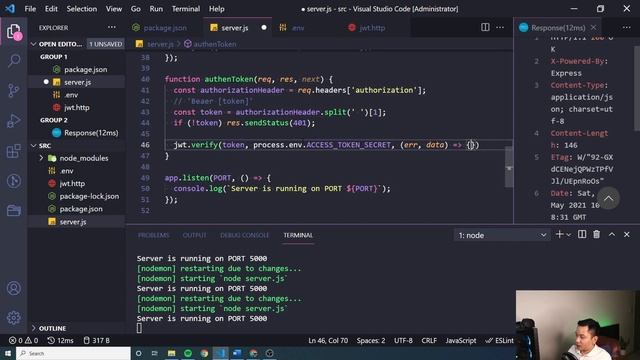The image size is (640, 360).
Task: Open the Go menu
Action: [136, 9]
